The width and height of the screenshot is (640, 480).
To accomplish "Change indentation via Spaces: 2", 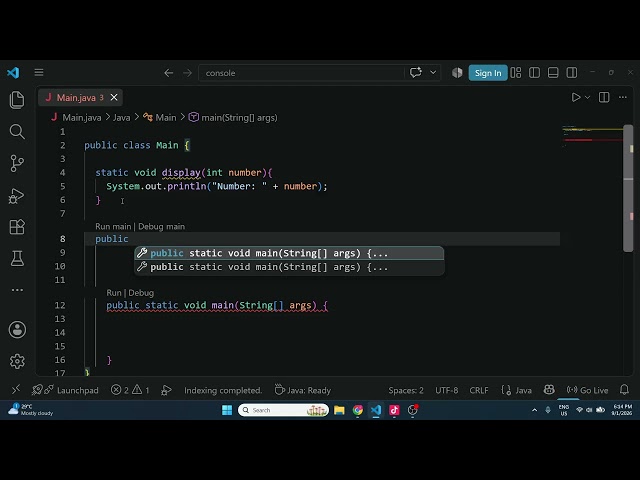I will [406, 390].
